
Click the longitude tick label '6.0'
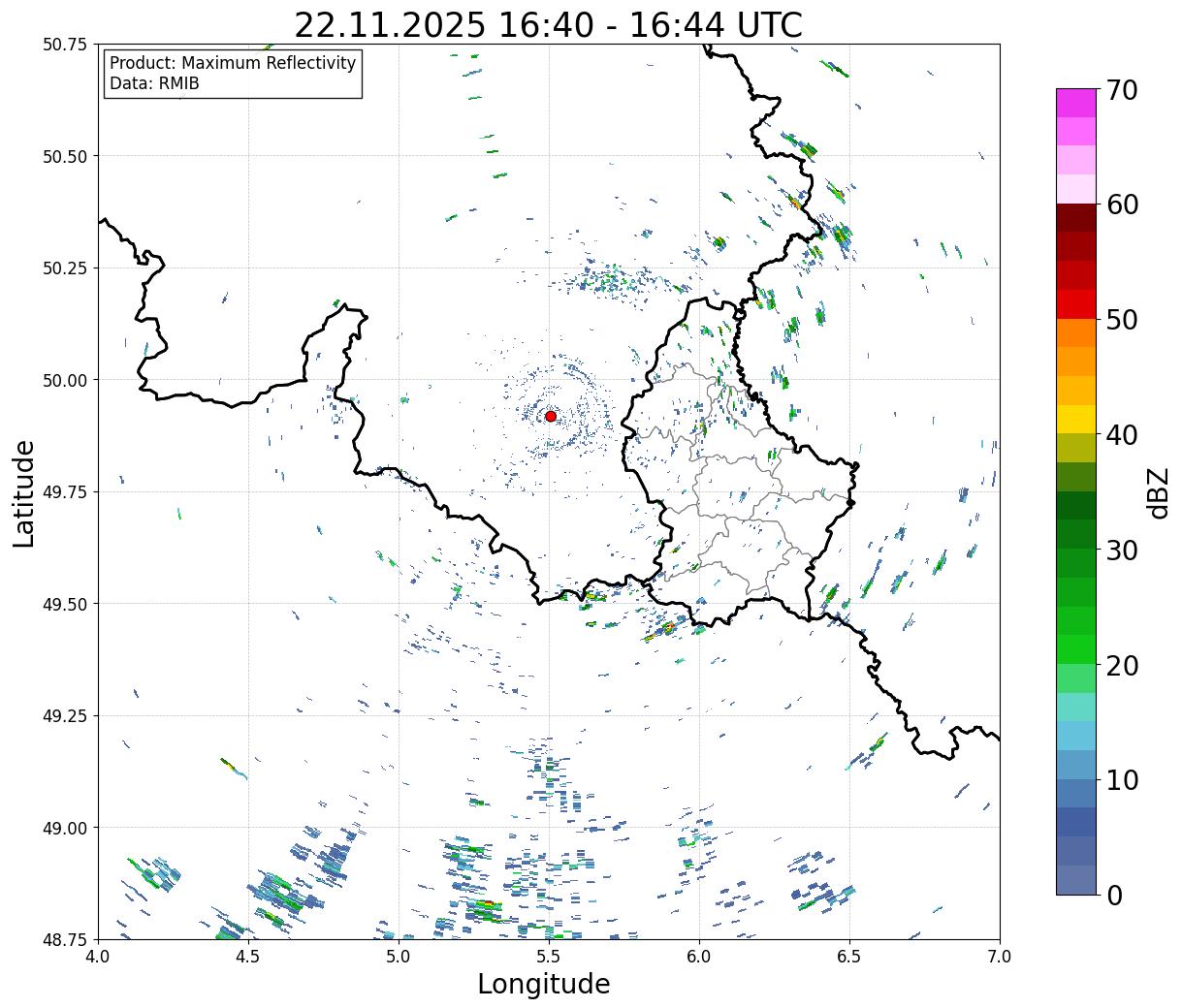click(x=699, y=957)
